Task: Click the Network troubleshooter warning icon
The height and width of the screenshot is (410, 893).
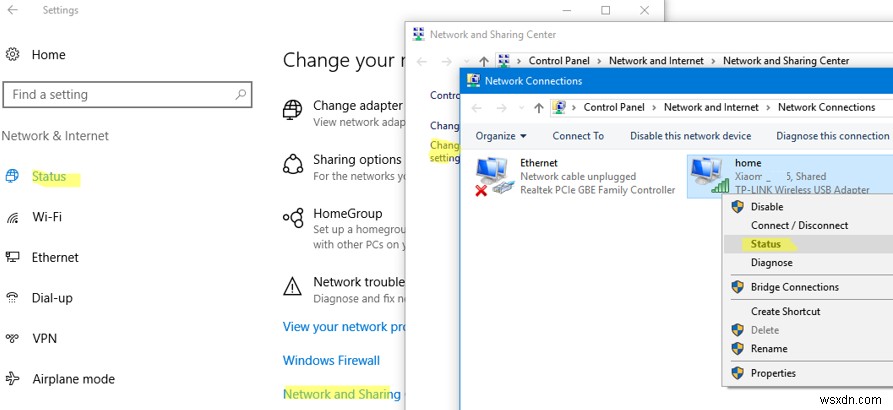Action: point(293,286)
